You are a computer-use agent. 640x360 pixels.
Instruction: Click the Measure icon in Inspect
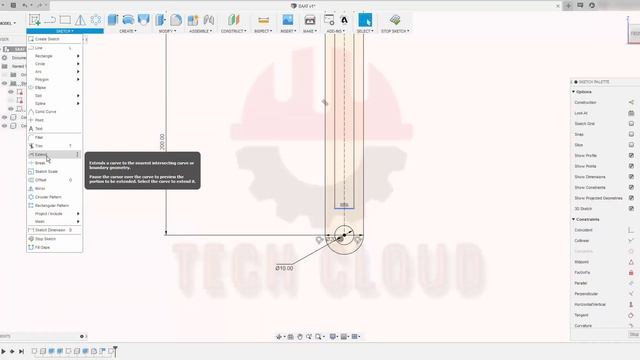pos(263,20)
